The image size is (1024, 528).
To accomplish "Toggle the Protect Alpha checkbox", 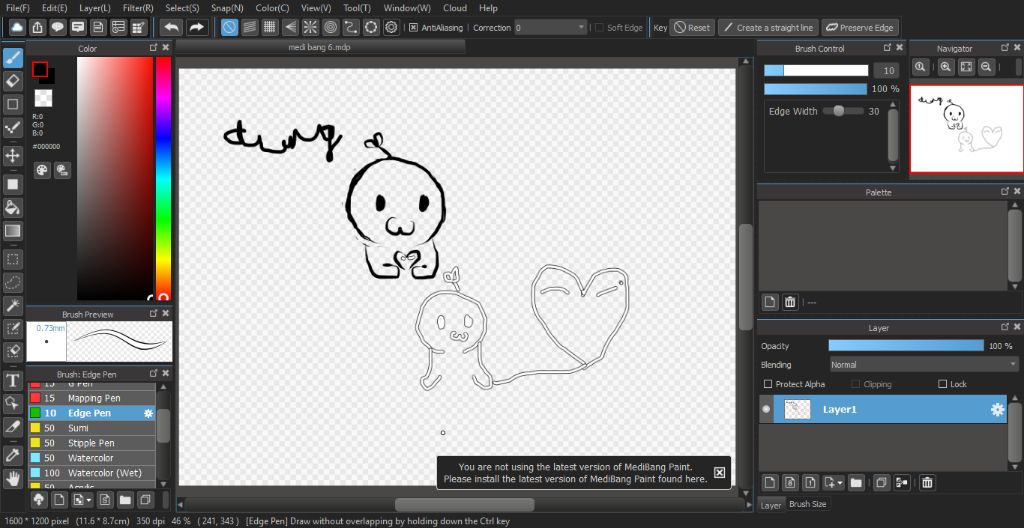I will coord(767,384).
